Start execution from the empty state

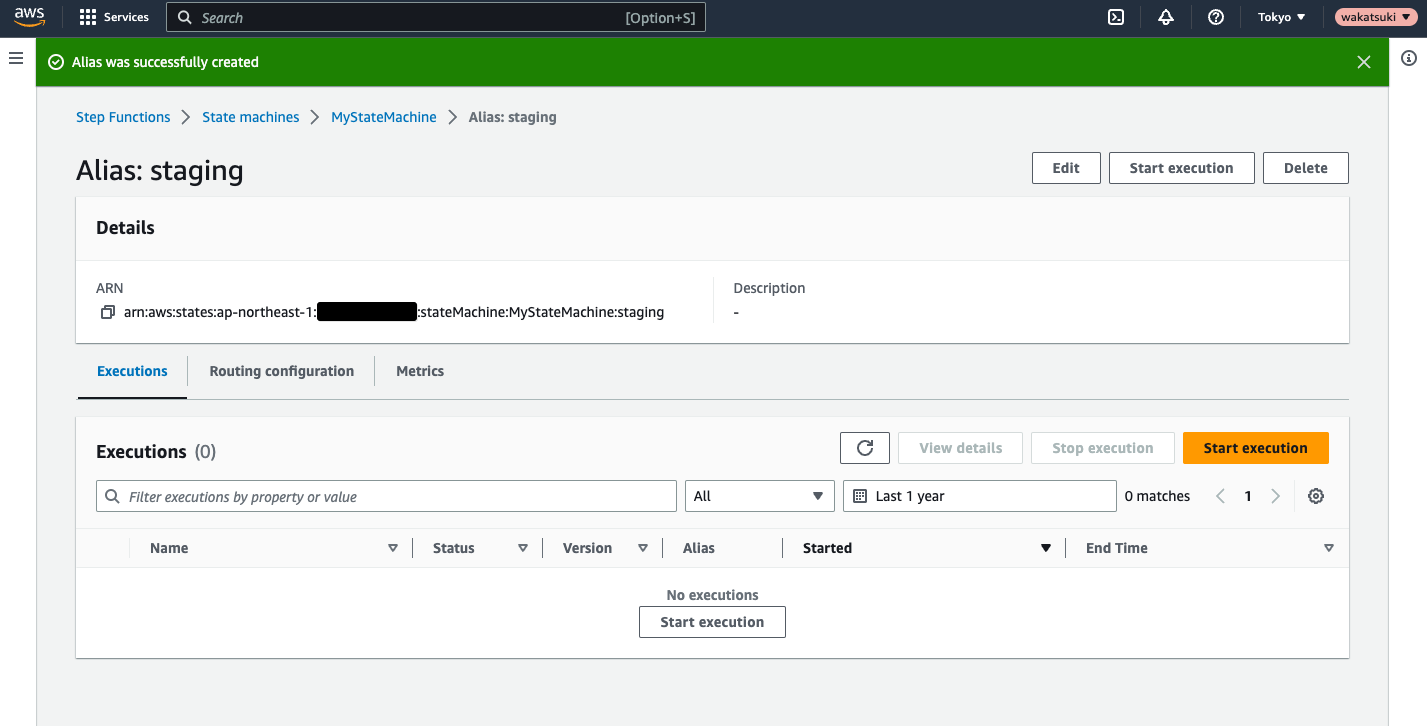click(711, 621)
